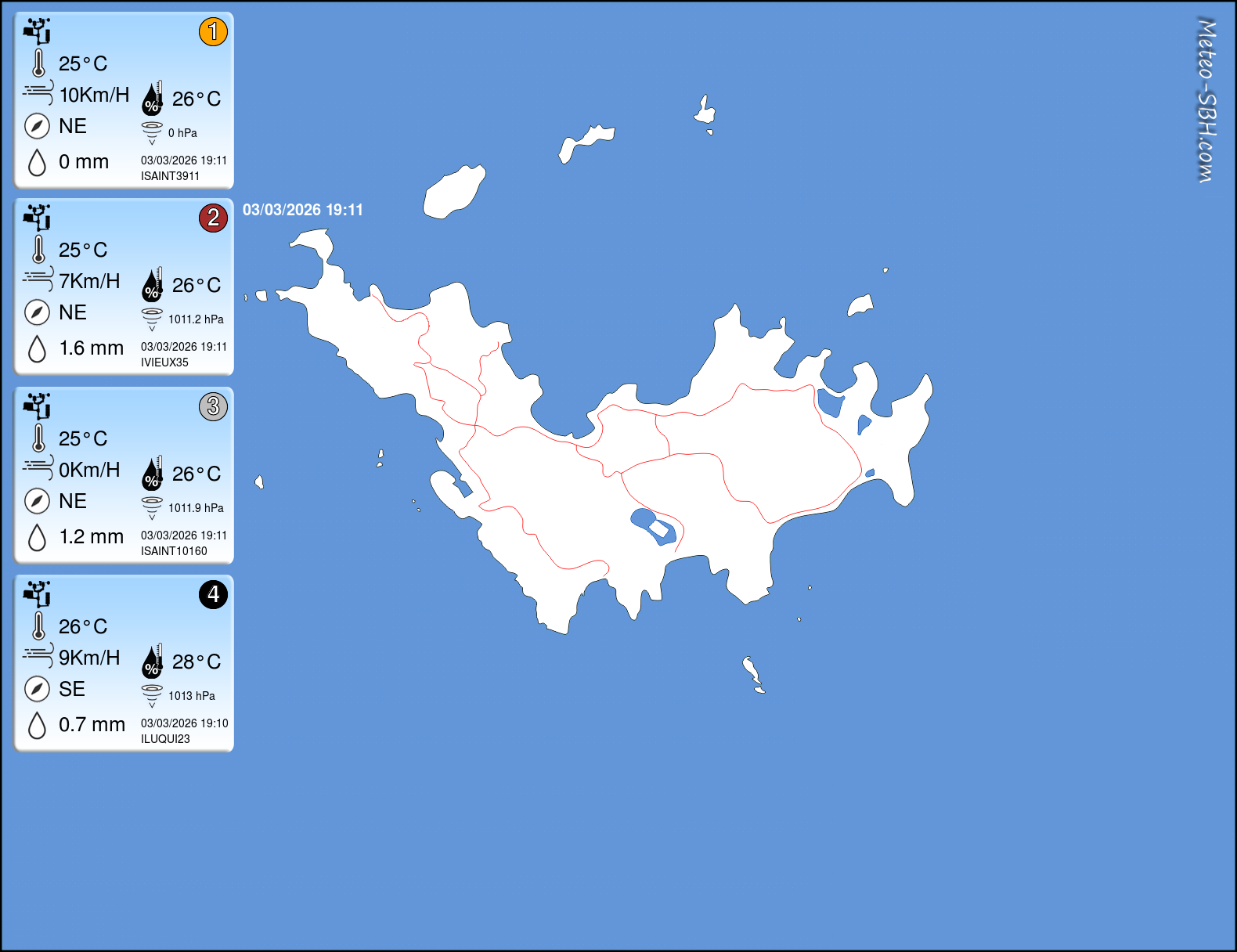Click wind icon next to 10Km/H

coord(38,93)
